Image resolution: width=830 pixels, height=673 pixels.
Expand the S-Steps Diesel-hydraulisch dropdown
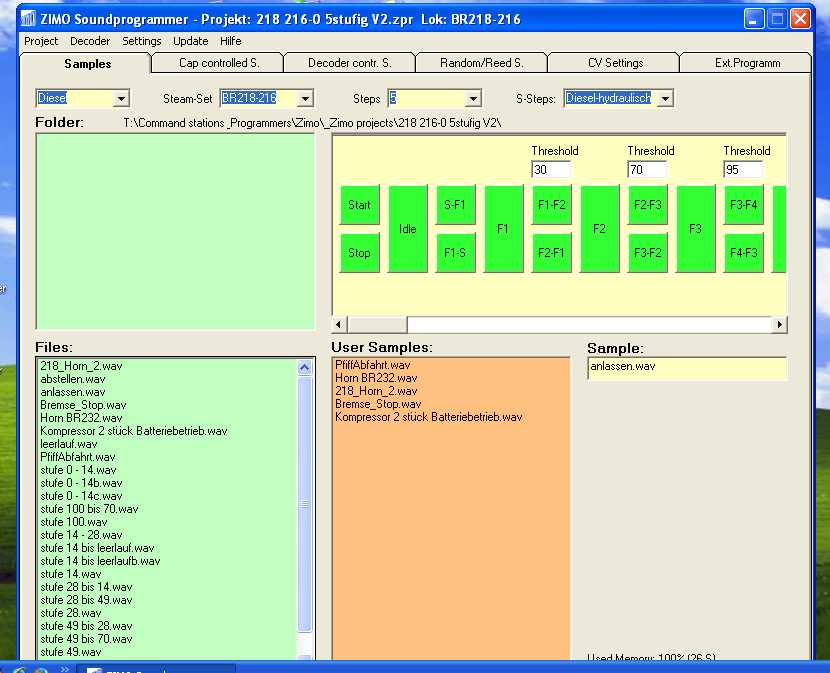point(665,98)
